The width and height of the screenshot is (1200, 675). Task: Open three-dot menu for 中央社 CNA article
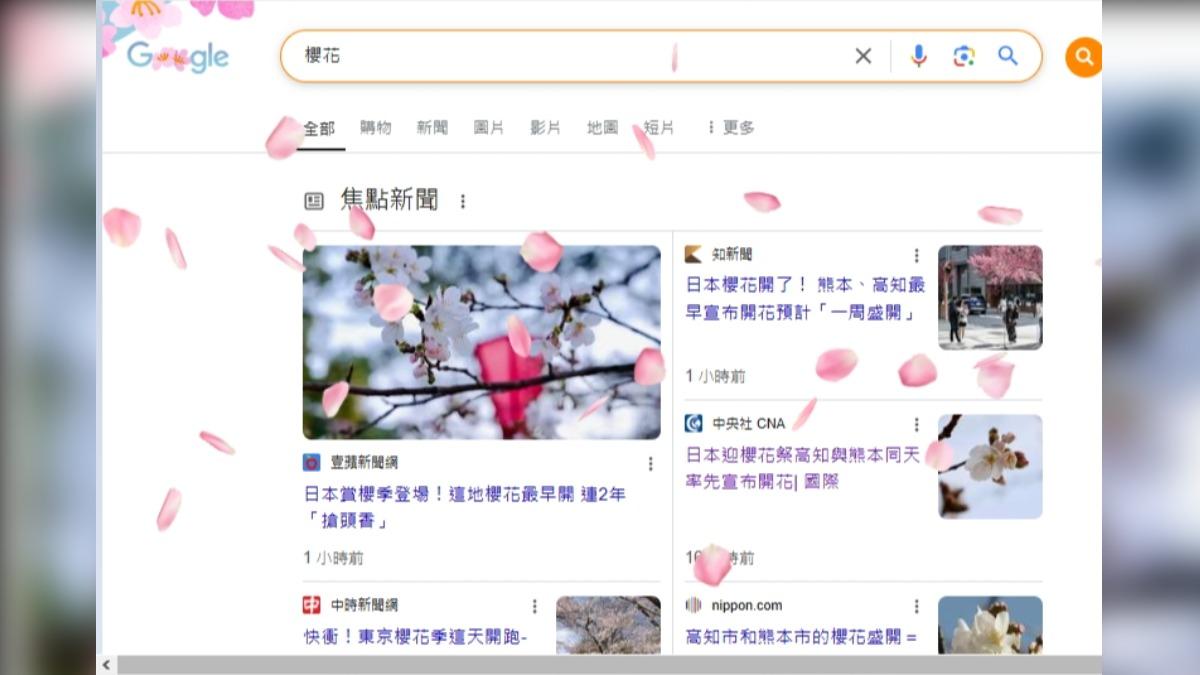tap(916, 425)
